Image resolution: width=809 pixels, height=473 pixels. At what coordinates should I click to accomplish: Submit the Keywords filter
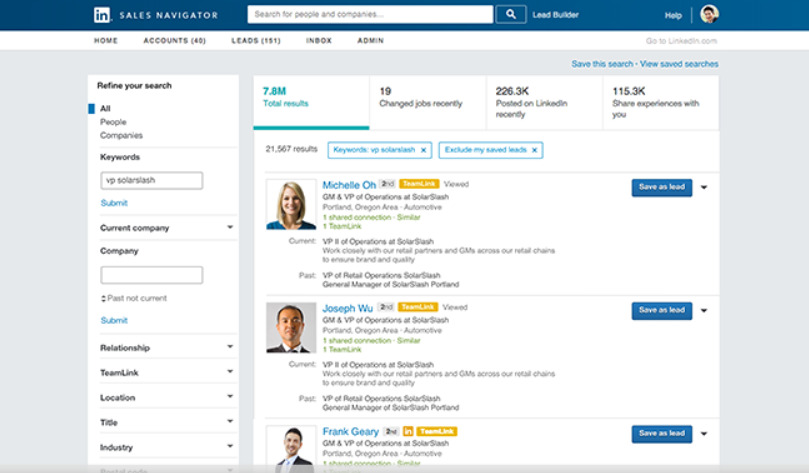pos(114,203)
